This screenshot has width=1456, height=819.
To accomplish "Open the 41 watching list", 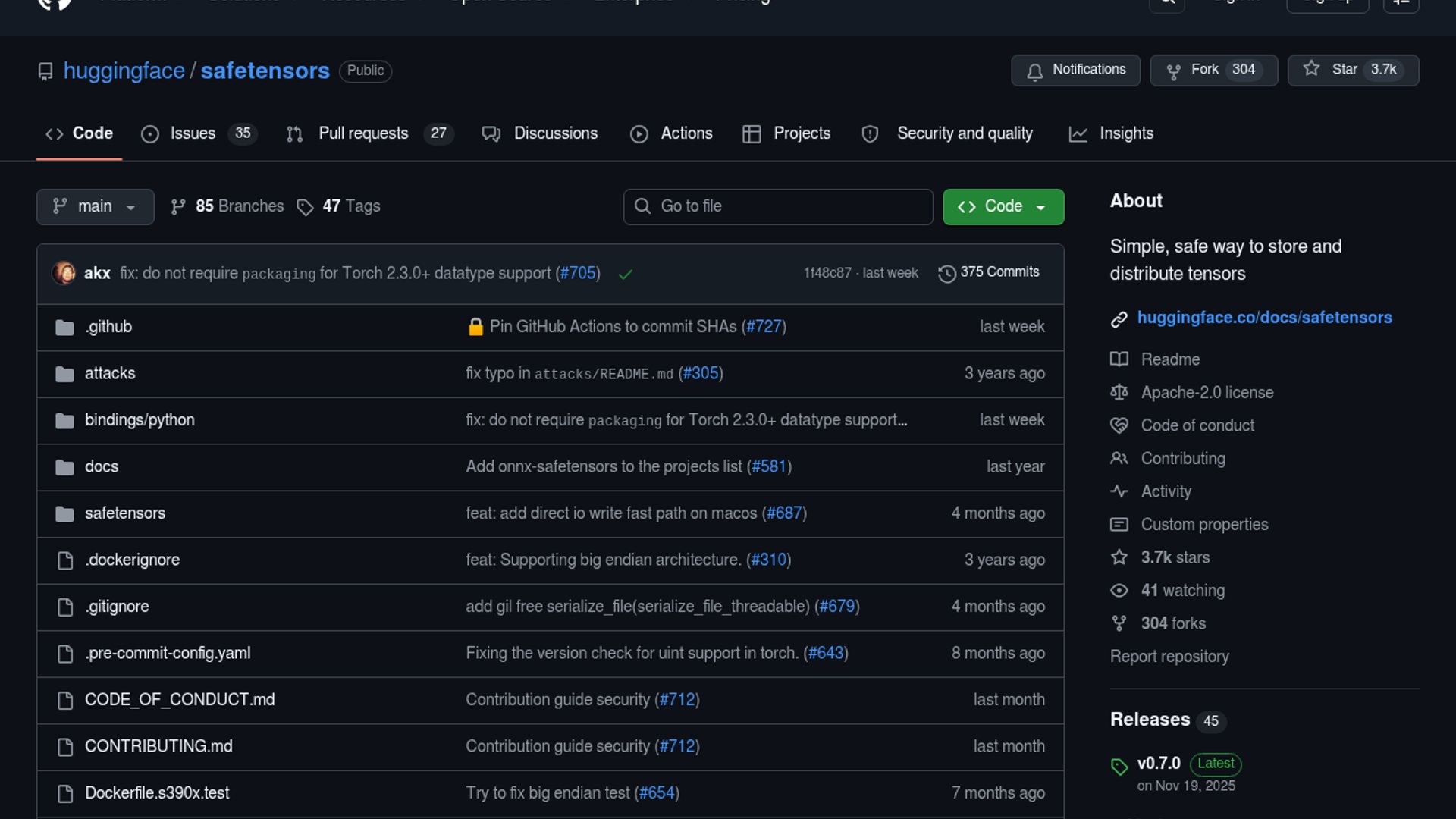I will [x=1182, y=591].
